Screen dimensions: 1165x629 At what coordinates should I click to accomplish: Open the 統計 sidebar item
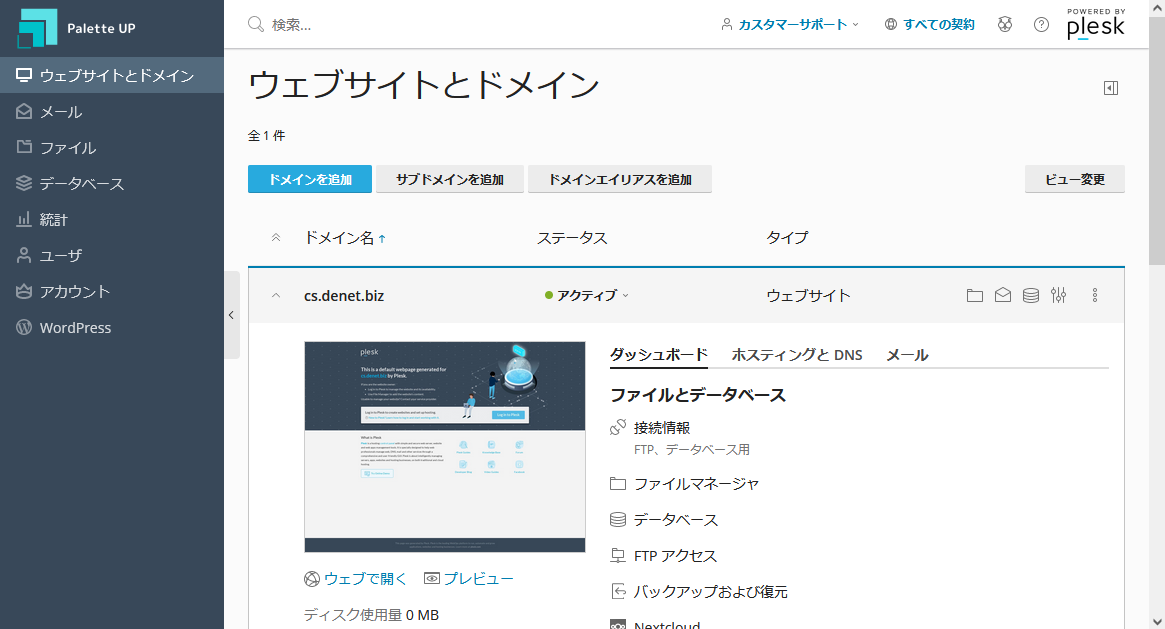tap(111, 219)
